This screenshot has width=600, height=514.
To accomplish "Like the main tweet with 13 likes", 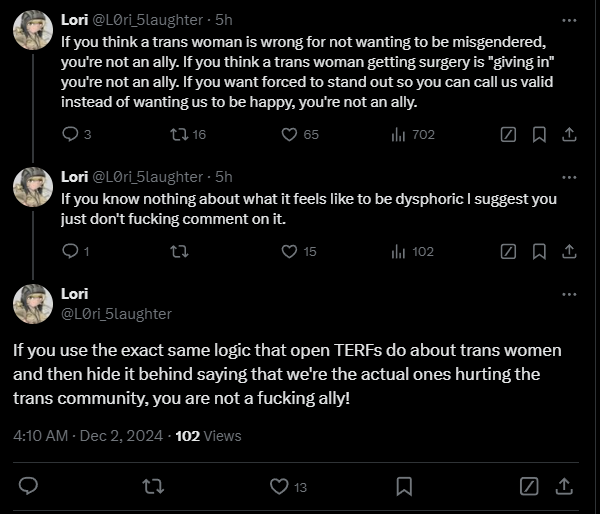I will [x=281, y=486].
